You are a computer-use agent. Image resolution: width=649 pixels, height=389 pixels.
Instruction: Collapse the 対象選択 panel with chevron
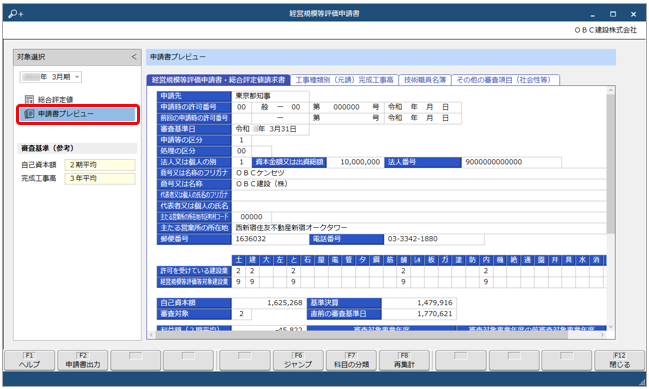click(134, 57)
